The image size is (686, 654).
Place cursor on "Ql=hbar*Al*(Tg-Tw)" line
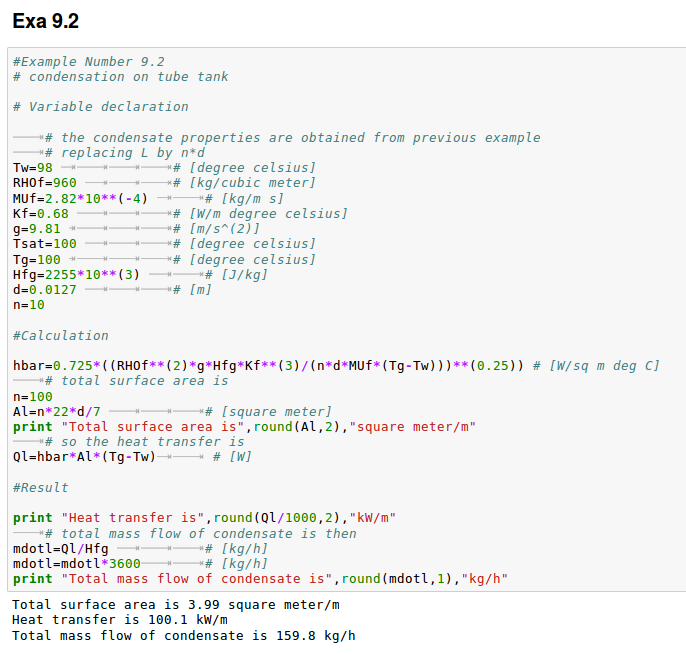tap(84, 457)
